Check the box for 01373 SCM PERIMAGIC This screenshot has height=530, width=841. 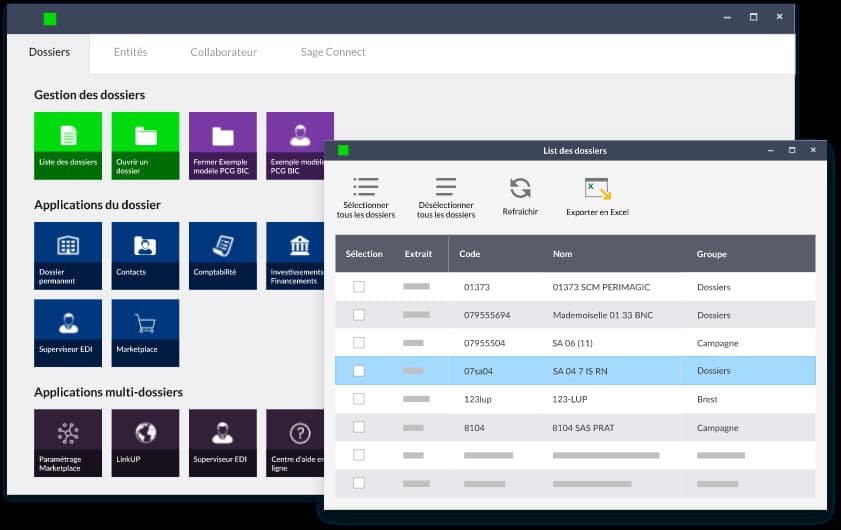[x=359, y=287]
